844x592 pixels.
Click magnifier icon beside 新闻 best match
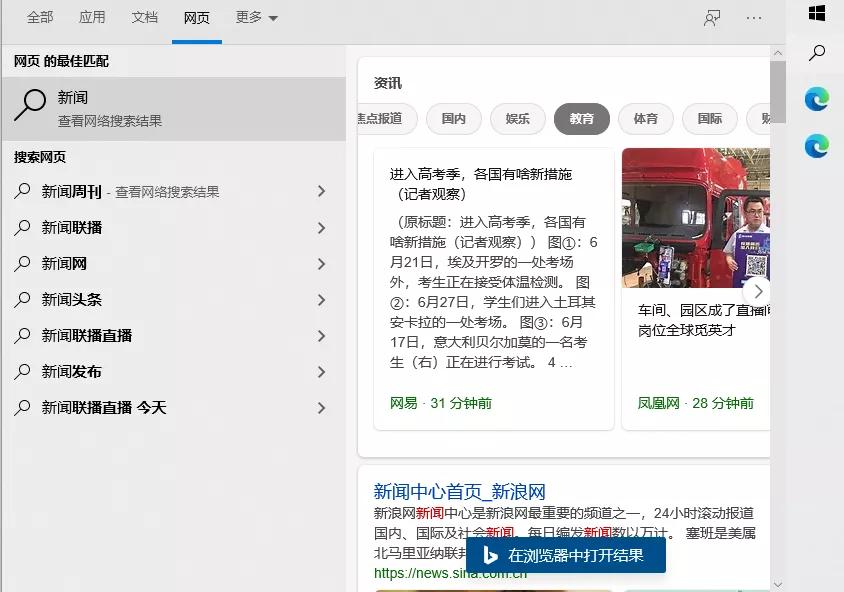[x=30, y=104]
